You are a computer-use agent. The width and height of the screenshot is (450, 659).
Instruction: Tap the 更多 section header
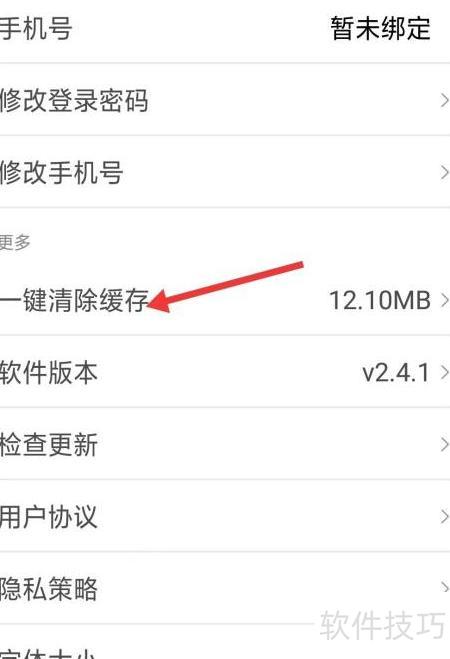coord(15,243)
